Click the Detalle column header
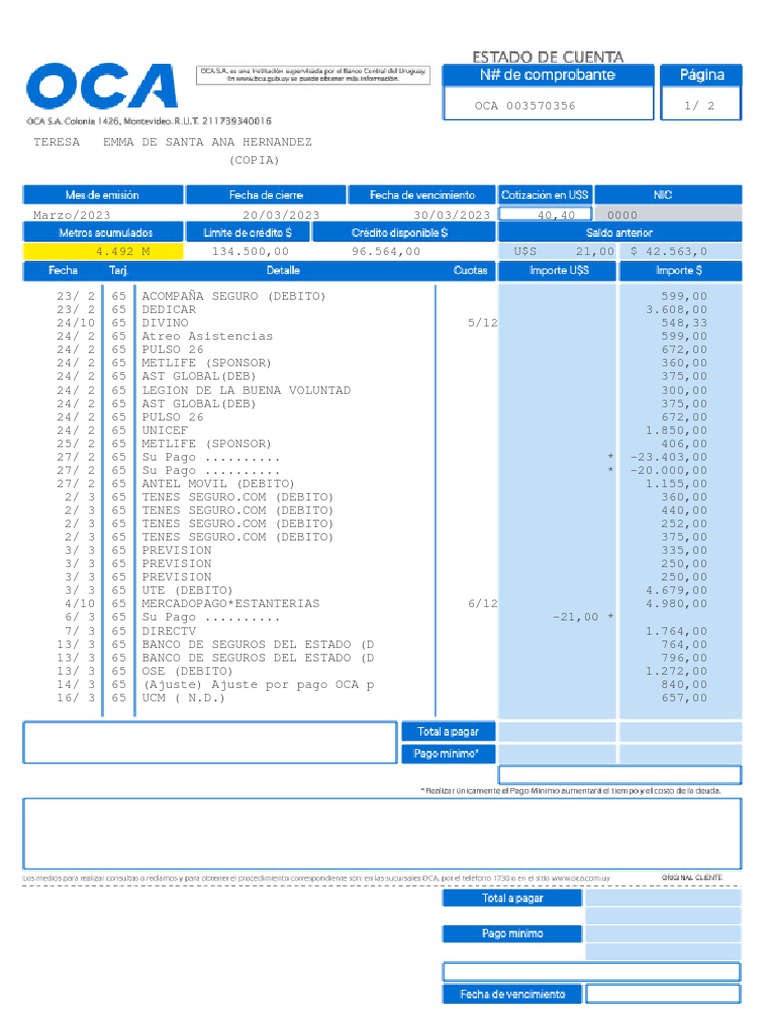 (283, 270)
